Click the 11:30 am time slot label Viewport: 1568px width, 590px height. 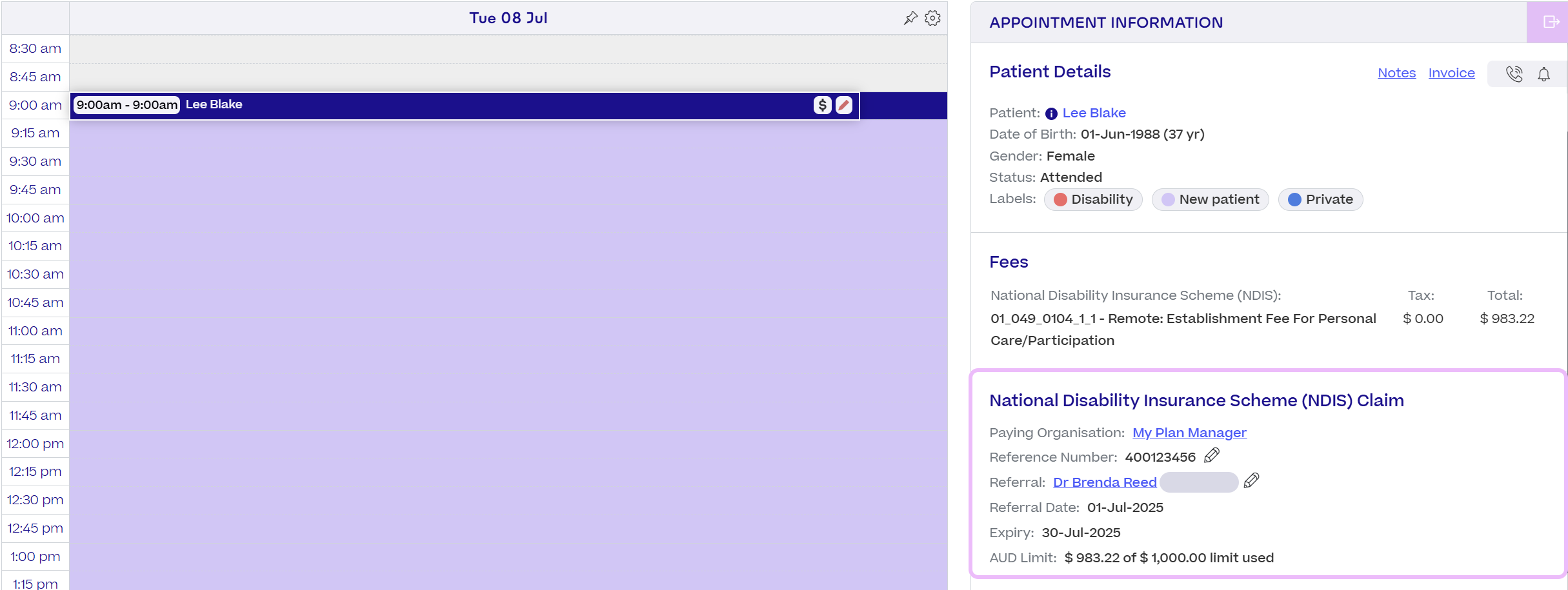point(35,387)
